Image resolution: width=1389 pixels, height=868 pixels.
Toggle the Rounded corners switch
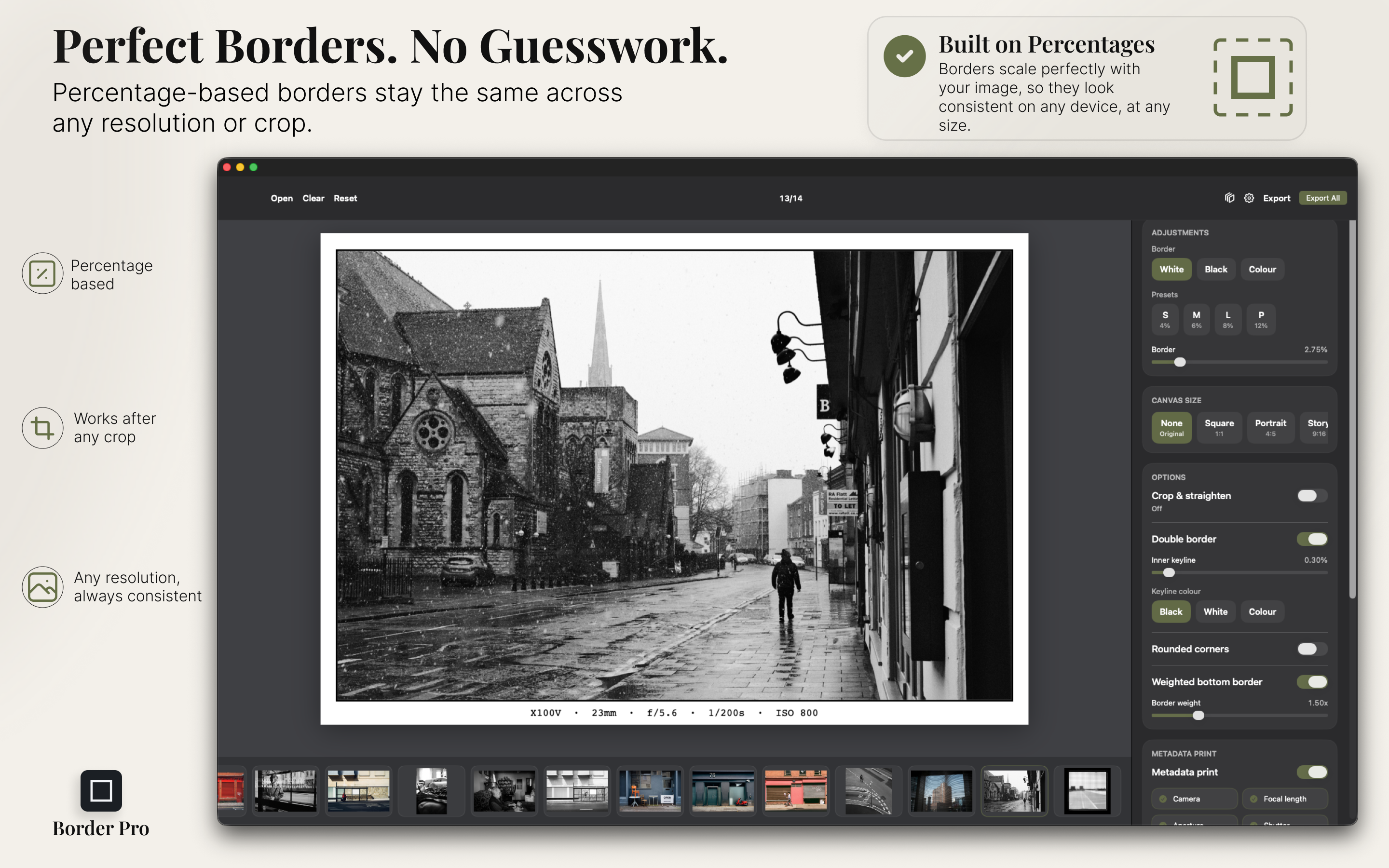(x=1312, y=649)
